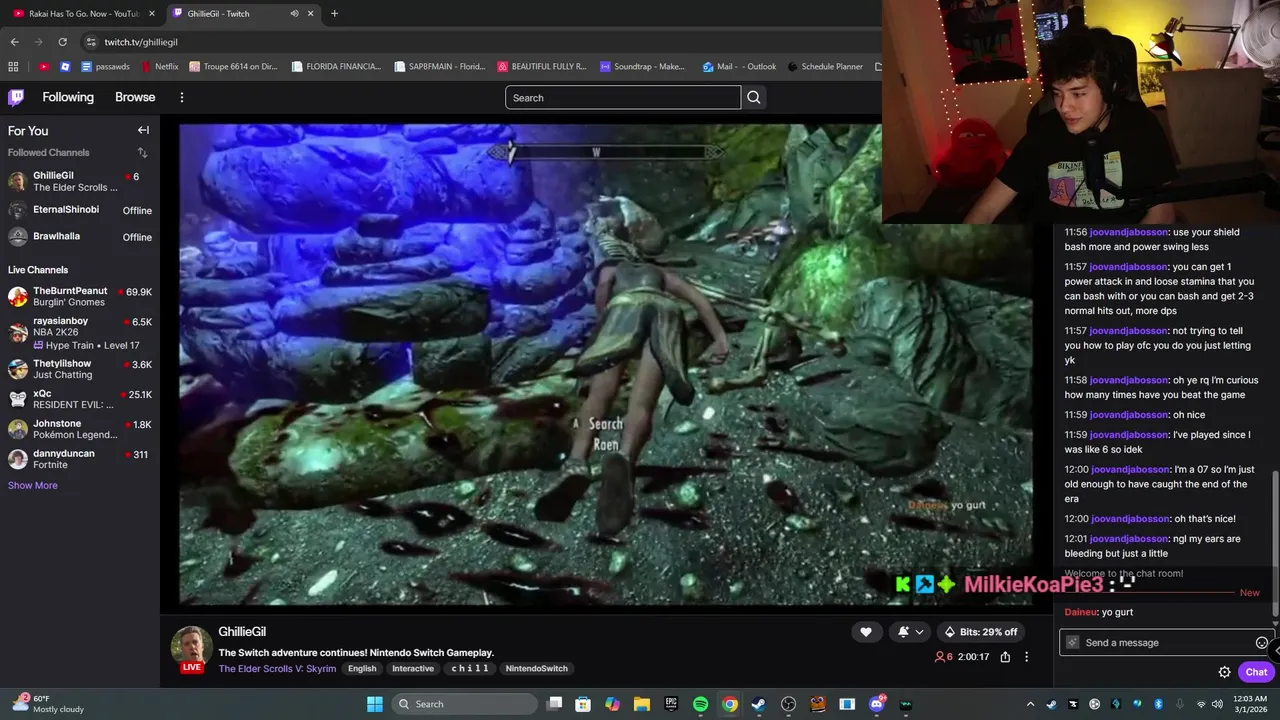Launch Epic Games from the taskbar
This screenshot has width=1280, height=720.
click(671, 704)
